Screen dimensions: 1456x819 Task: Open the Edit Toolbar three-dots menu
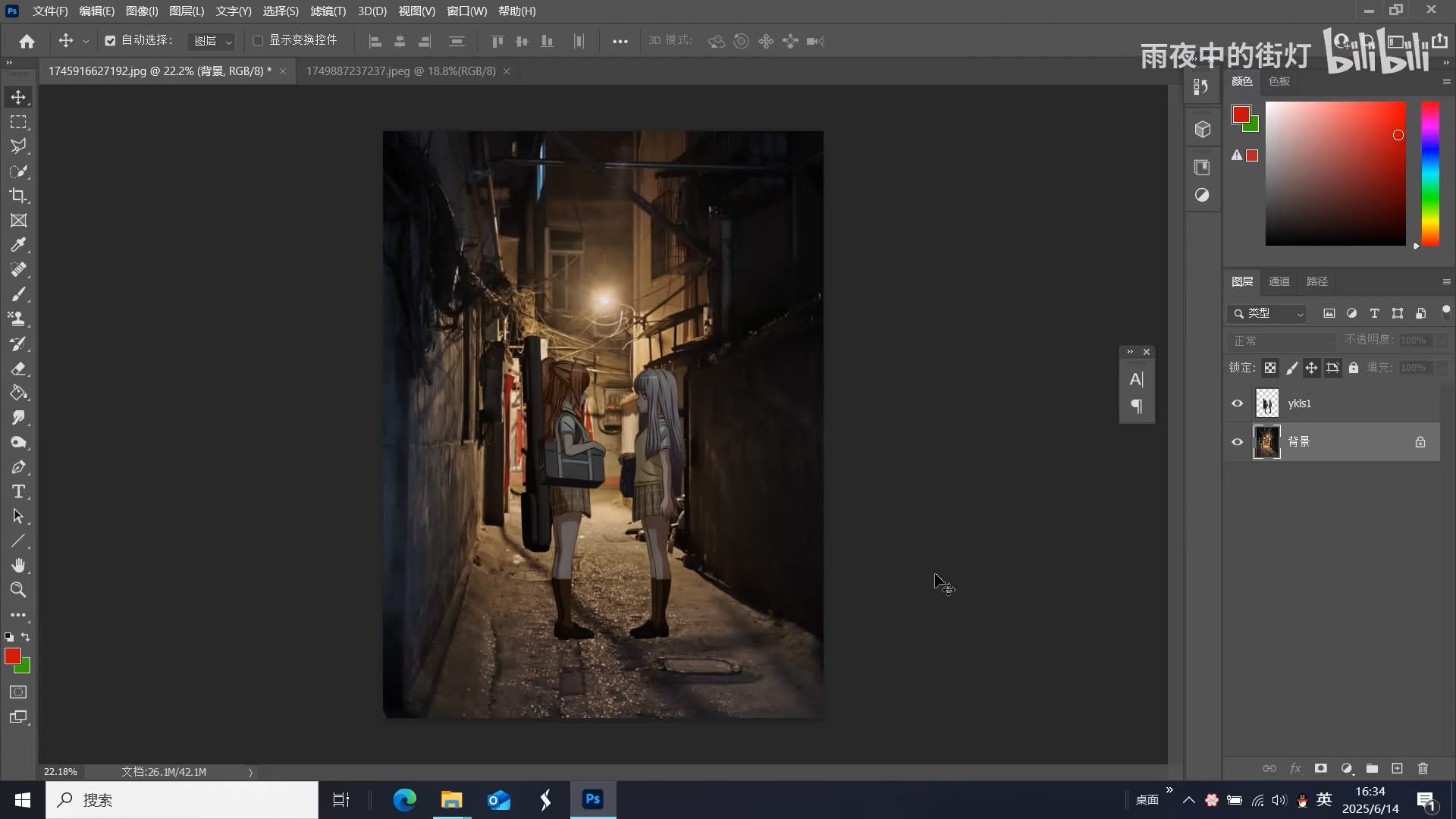(18, 615)
